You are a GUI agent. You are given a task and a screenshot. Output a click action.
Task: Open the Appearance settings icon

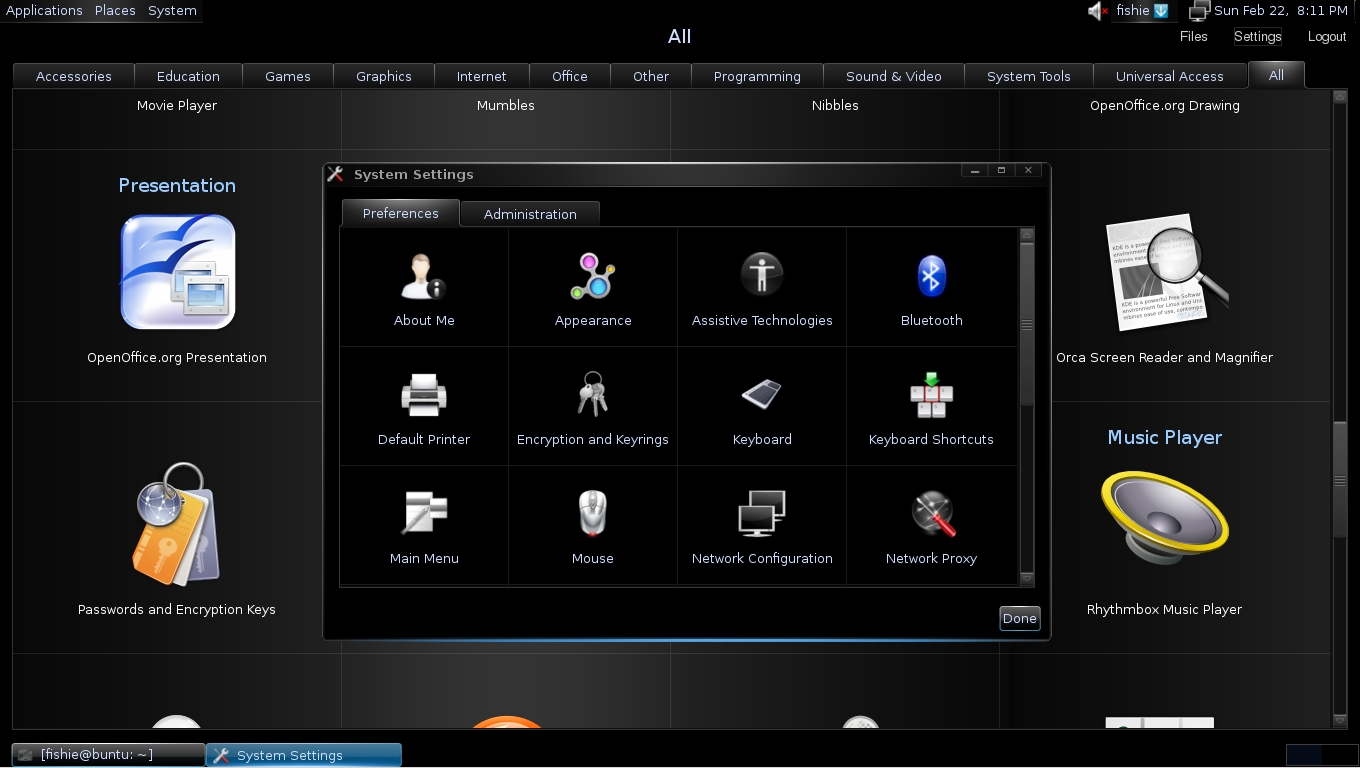[593, 277]
